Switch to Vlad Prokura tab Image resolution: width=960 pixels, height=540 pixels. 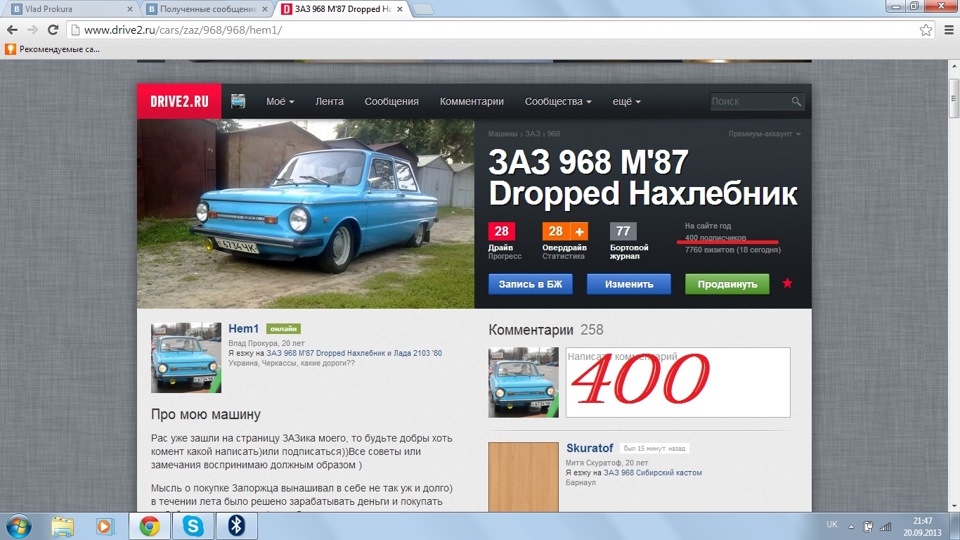pyautogui.click(x=69, y=9)
